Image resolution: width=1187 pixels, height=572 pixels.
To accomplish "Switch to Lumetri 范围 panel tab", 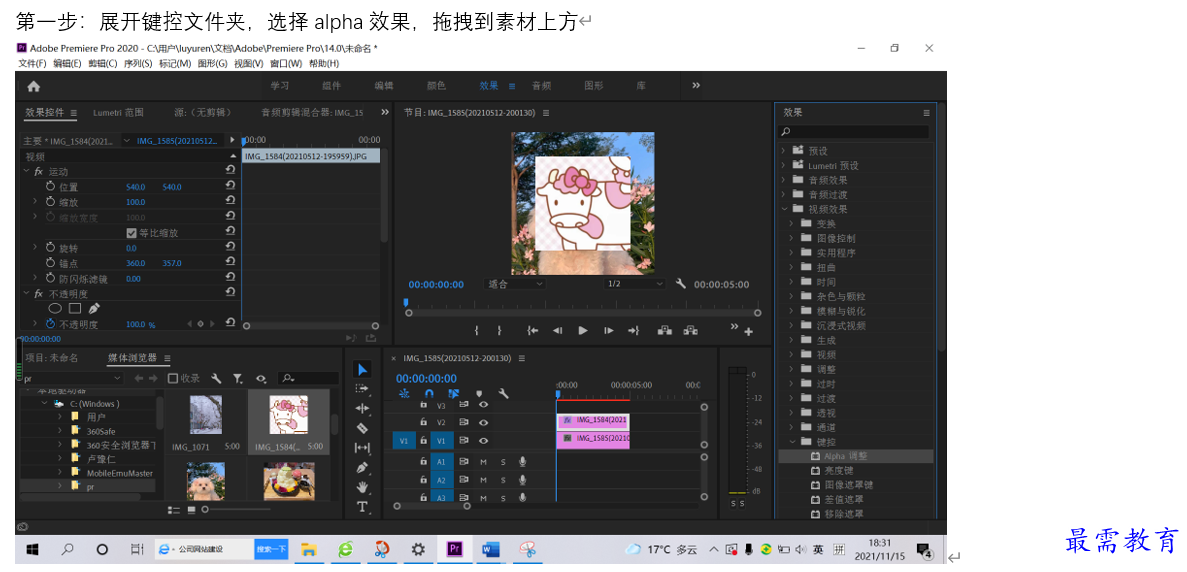I will tap(119, 113).
